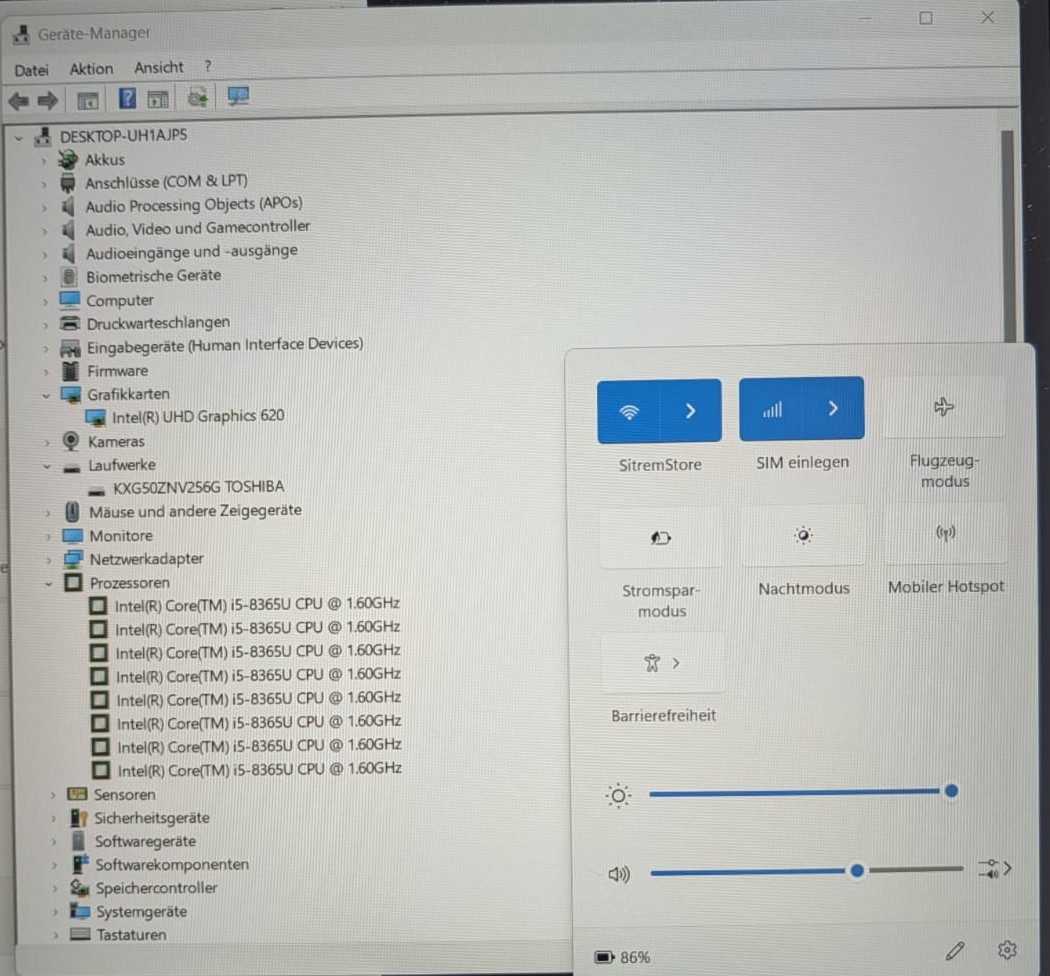Viewport: 1050px width, 976px height.
Task: Expand the Netzwerkadapter tree node
Action: 48,560
